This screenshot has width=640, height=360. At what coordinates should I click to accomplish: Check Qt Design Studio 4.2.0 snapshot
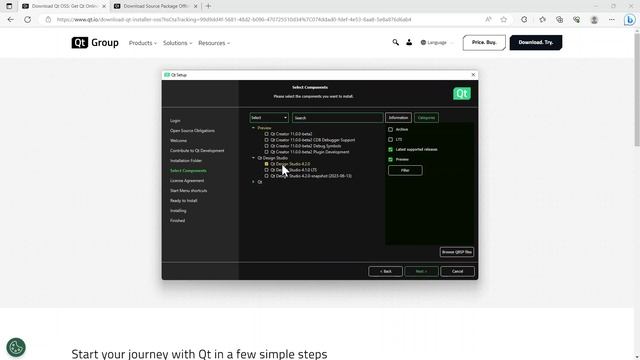click(267, 176)
